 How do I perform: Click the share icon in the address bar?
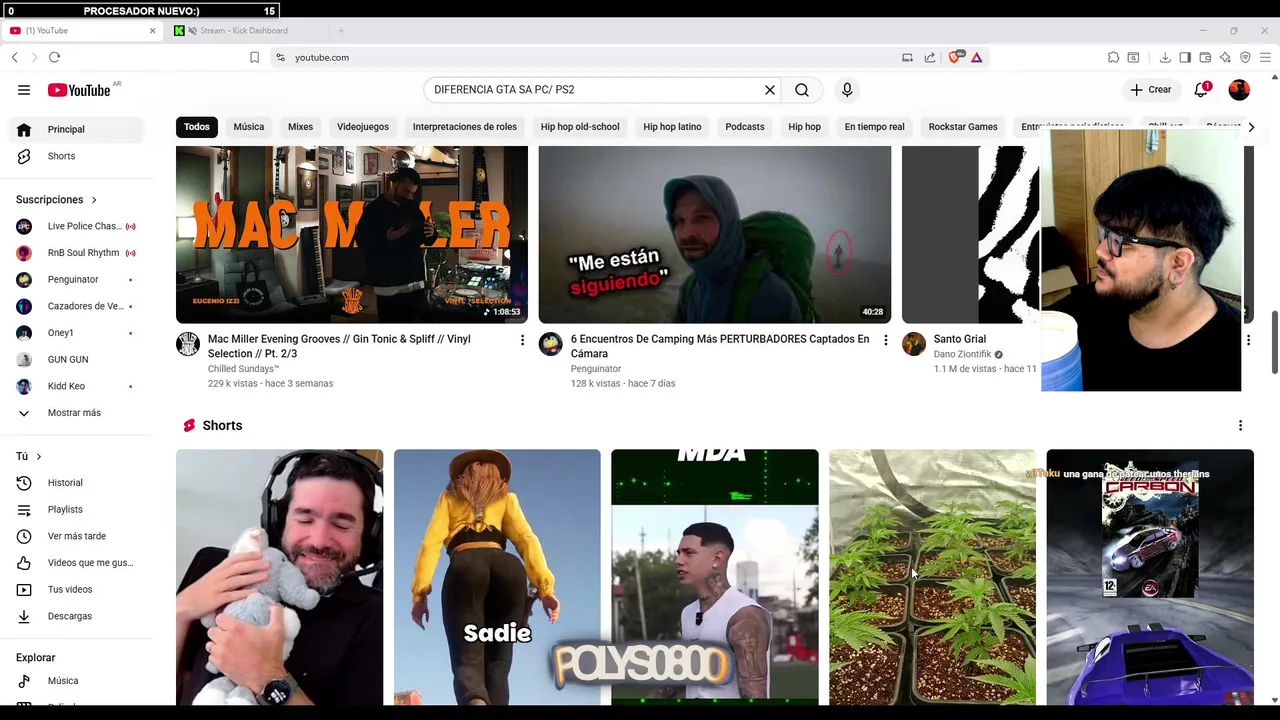tap(930, 57)
